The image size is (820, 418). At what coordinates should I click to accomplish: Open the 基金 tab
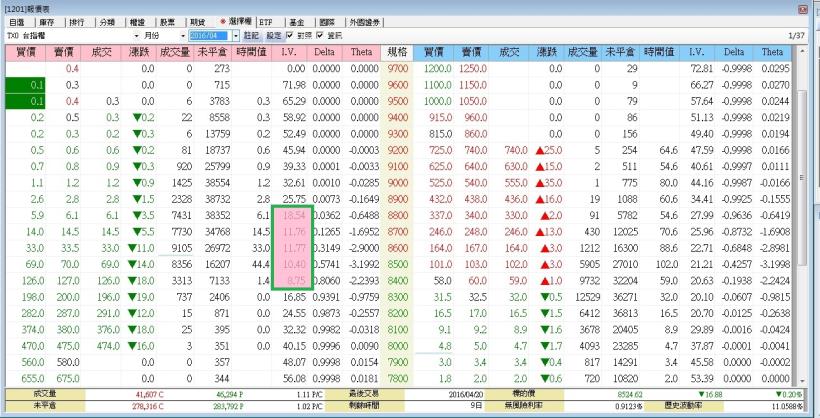pos(295,21)
